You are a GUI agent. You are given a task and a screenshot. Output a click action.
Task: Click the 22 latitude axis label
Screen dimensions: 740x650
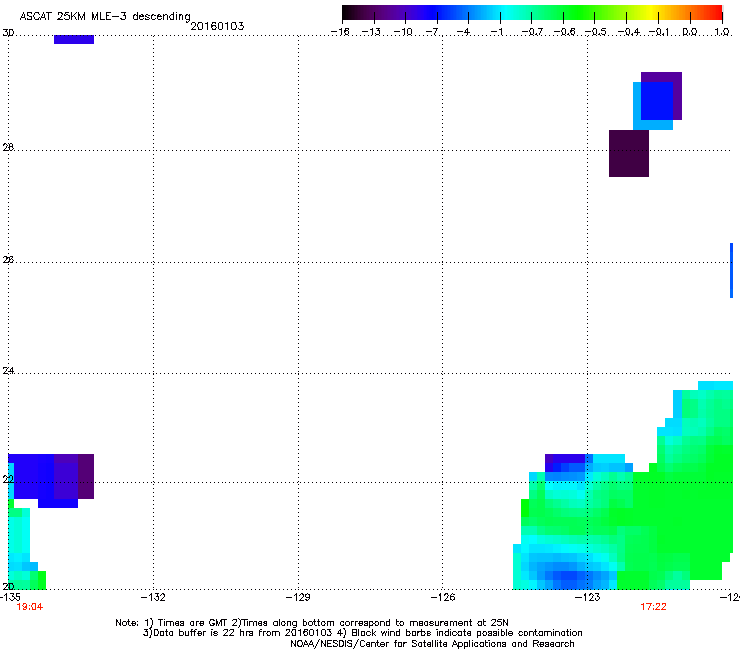click(x=8, y=479)
